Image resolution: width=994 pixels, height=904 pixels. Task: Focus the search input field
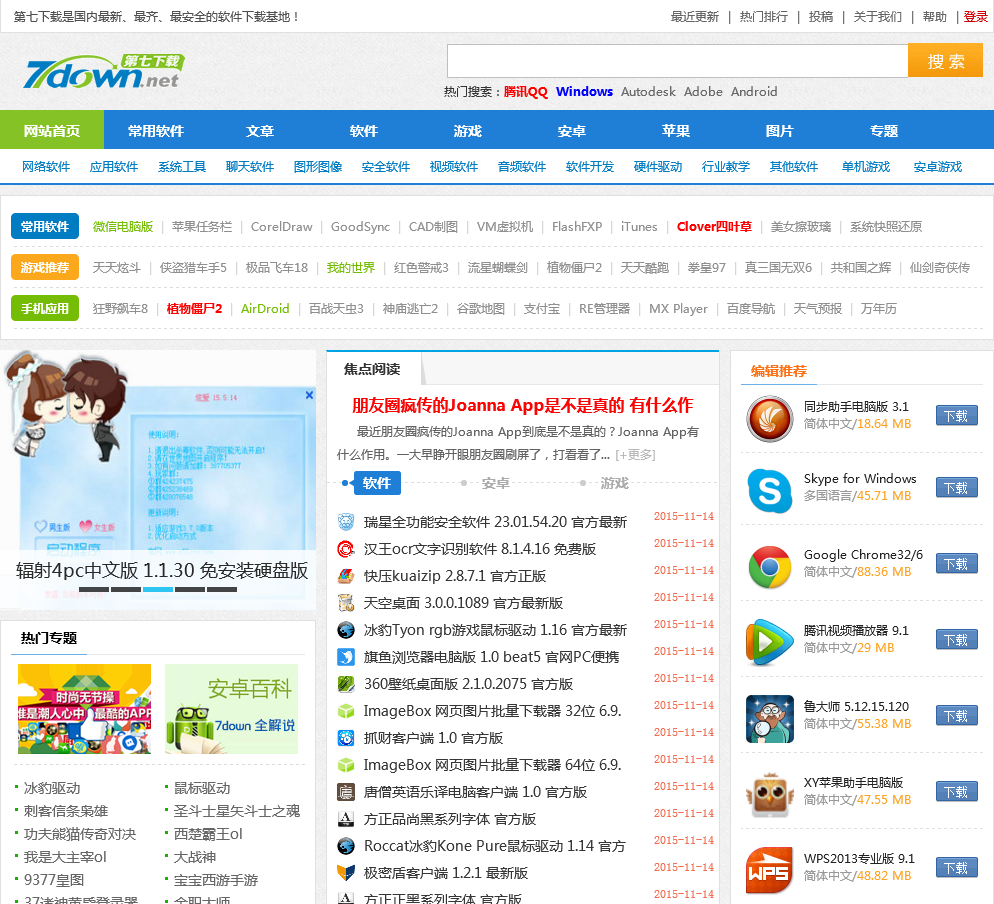tap(678, 61)
